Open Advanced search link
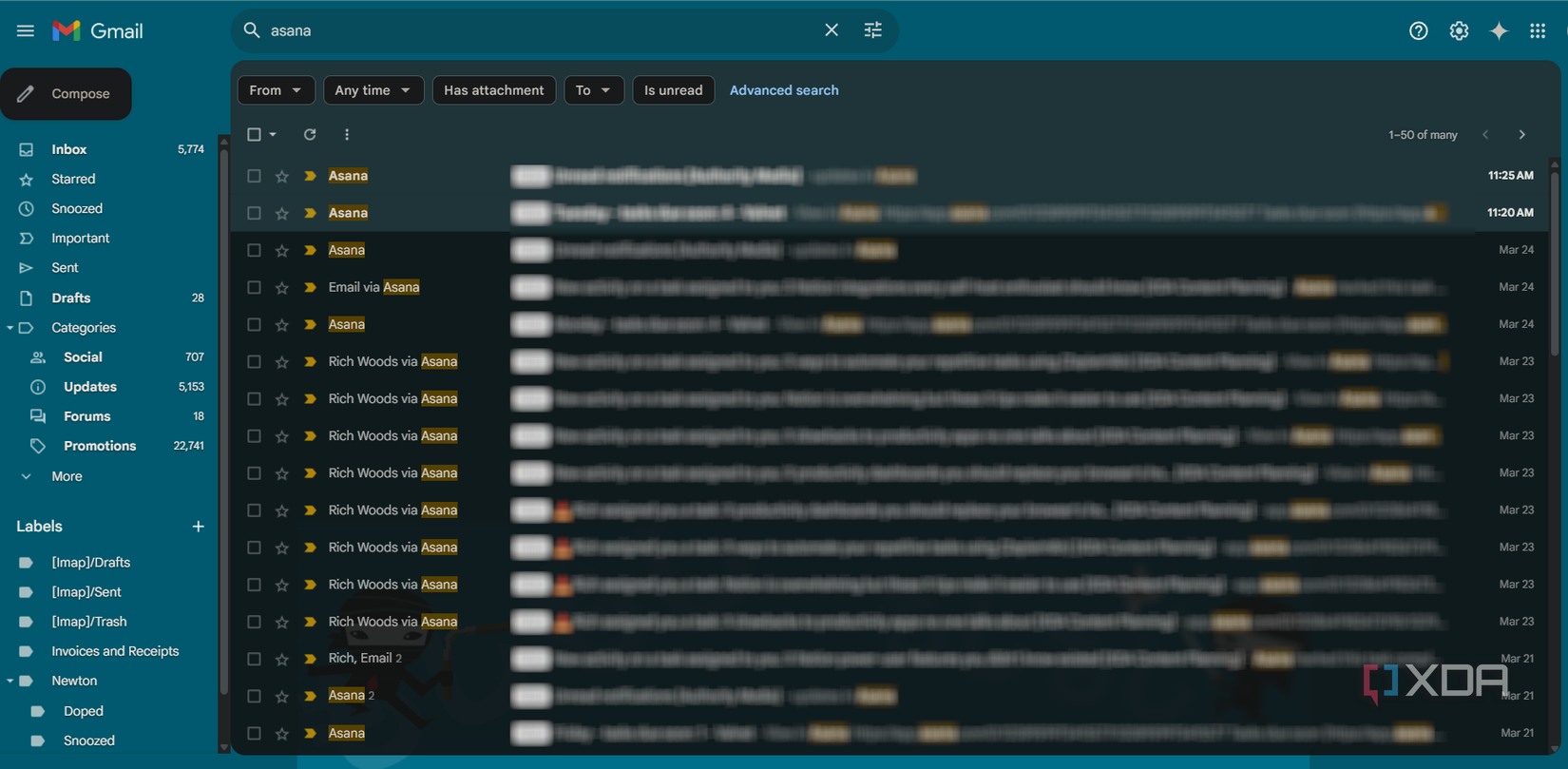 (784, 90)
